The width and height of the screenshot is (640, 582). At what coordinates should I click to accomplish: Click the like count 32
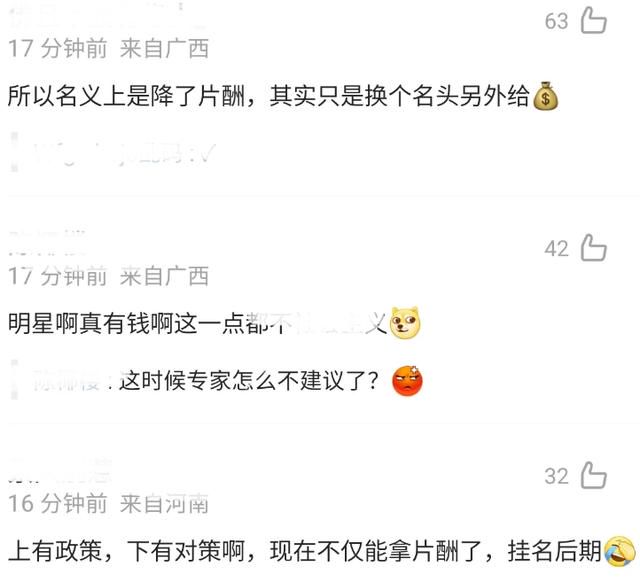click(x=556, y=476)
